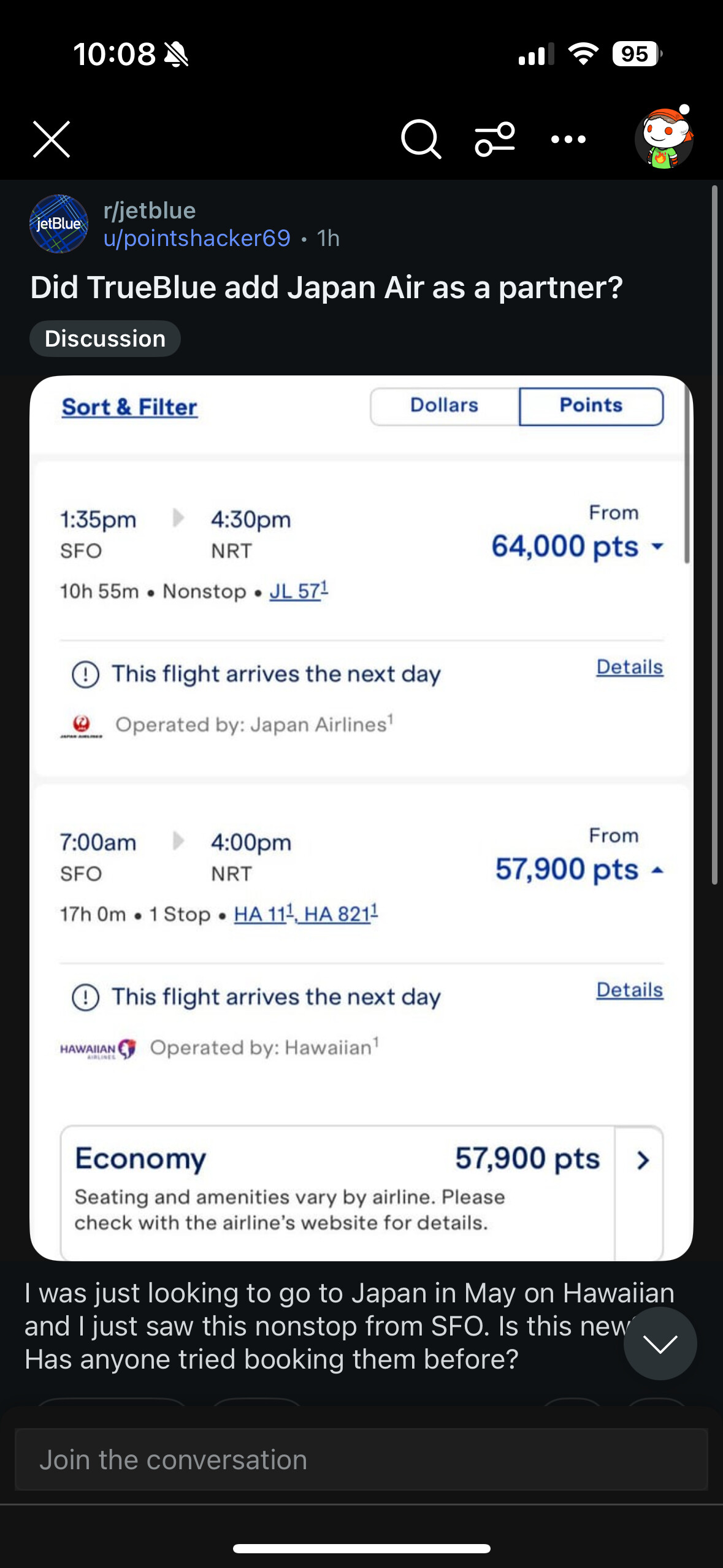Open the sort and filter sliders icon

click(x=494, y=139)
